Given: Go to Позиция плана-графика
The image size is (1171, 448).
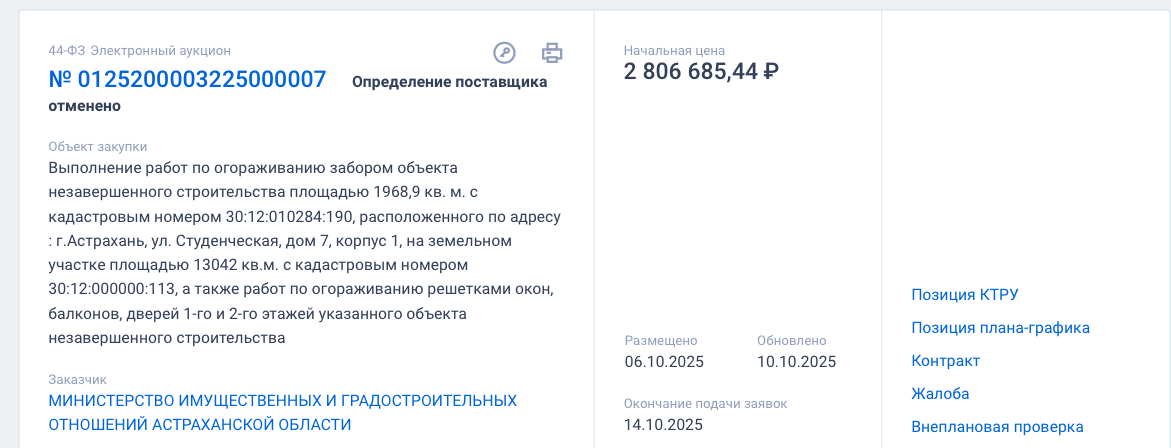Looking at the screenshot, I should [x=1000, y=328].
